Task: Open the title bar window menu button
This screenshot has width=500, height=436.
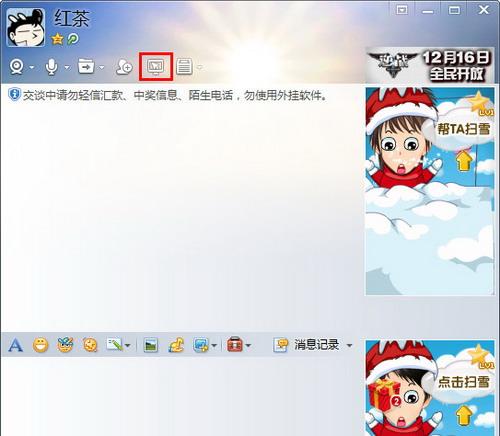Action: tap(402, 10)
